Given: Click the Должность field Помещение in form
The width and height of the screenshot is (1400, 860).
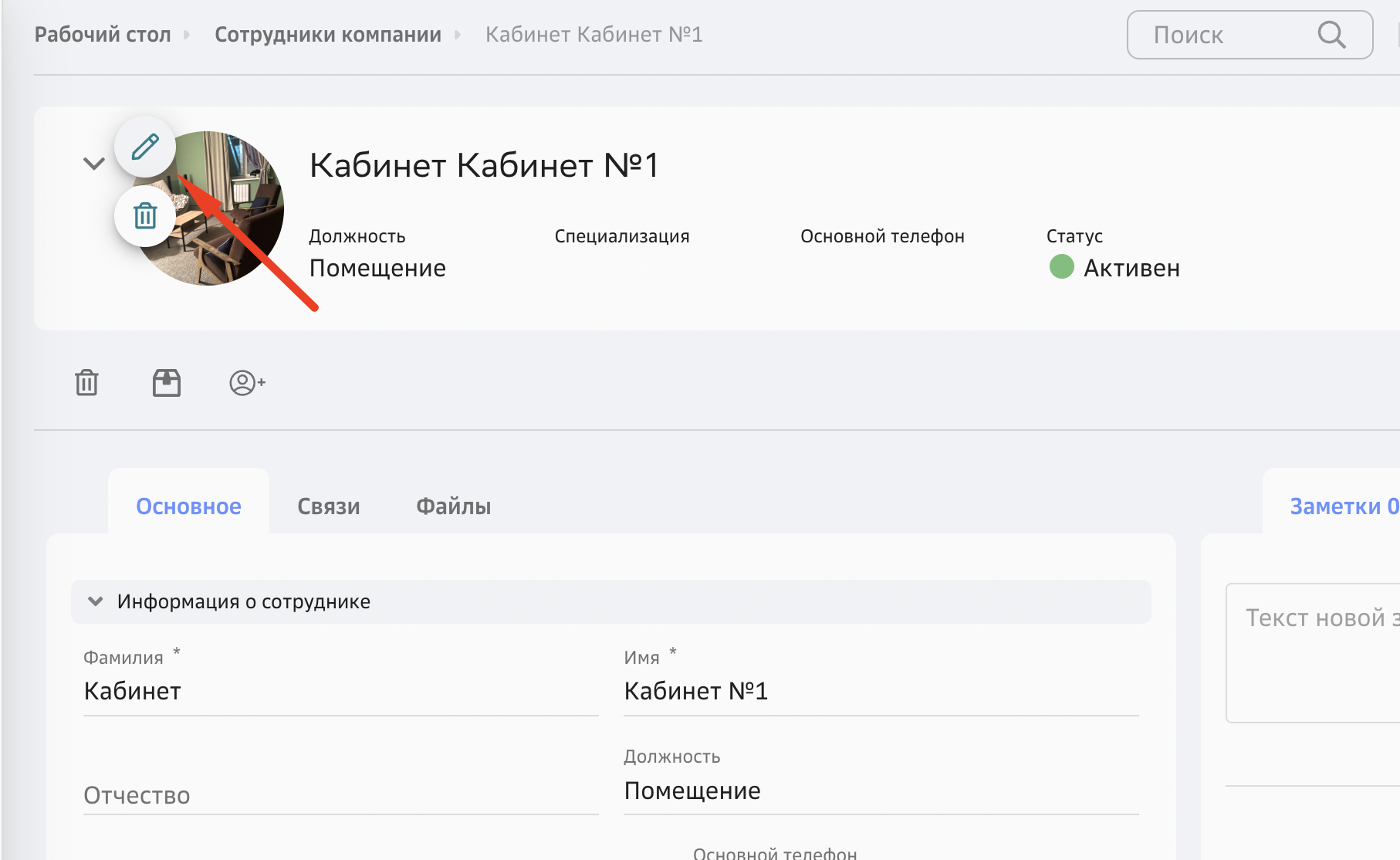Looking at the screenshot, I should click(x=880, y=791).
